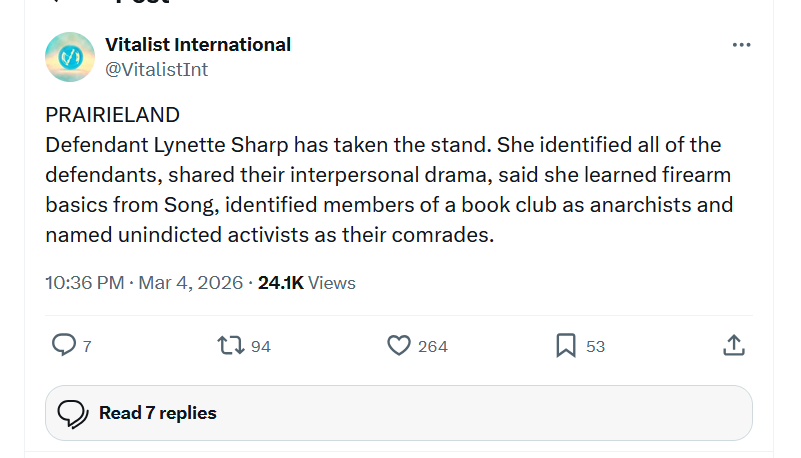Click the like count 264
The height and width of the screenshot is (458, 801).
[432, 346]
